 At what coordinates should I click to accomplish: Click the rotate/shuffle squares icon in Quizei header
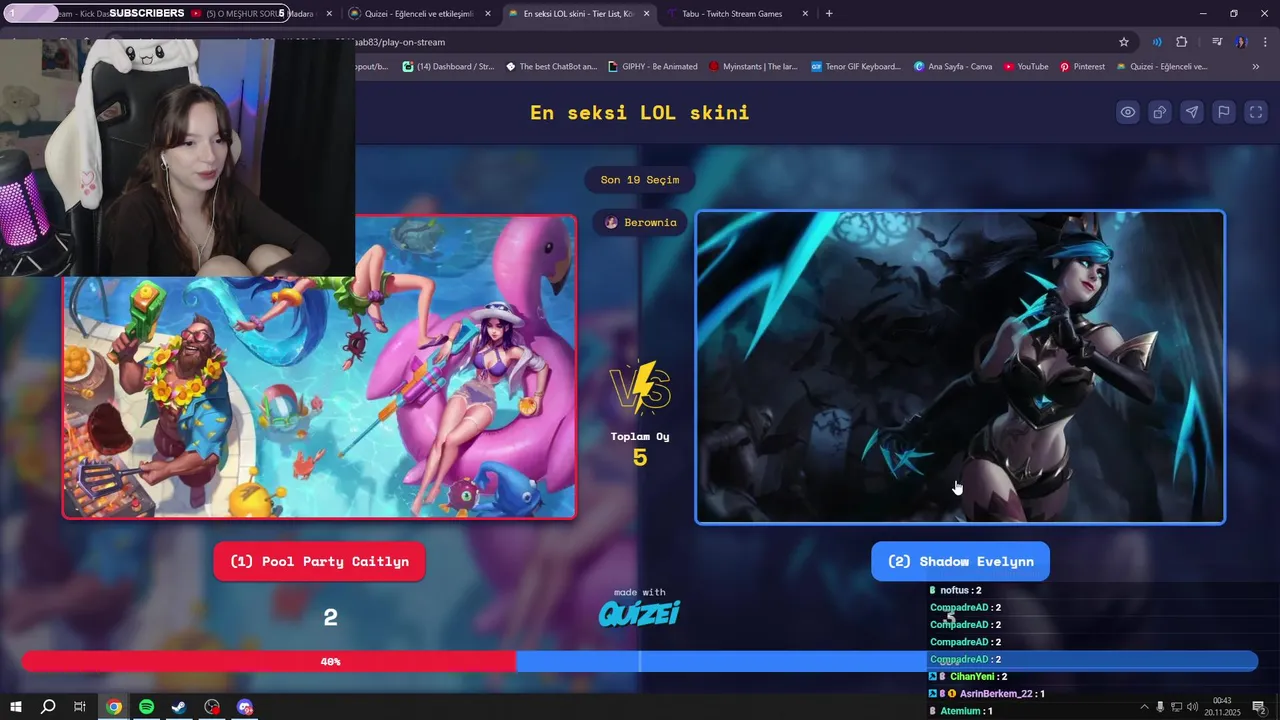pos(1160,112)
